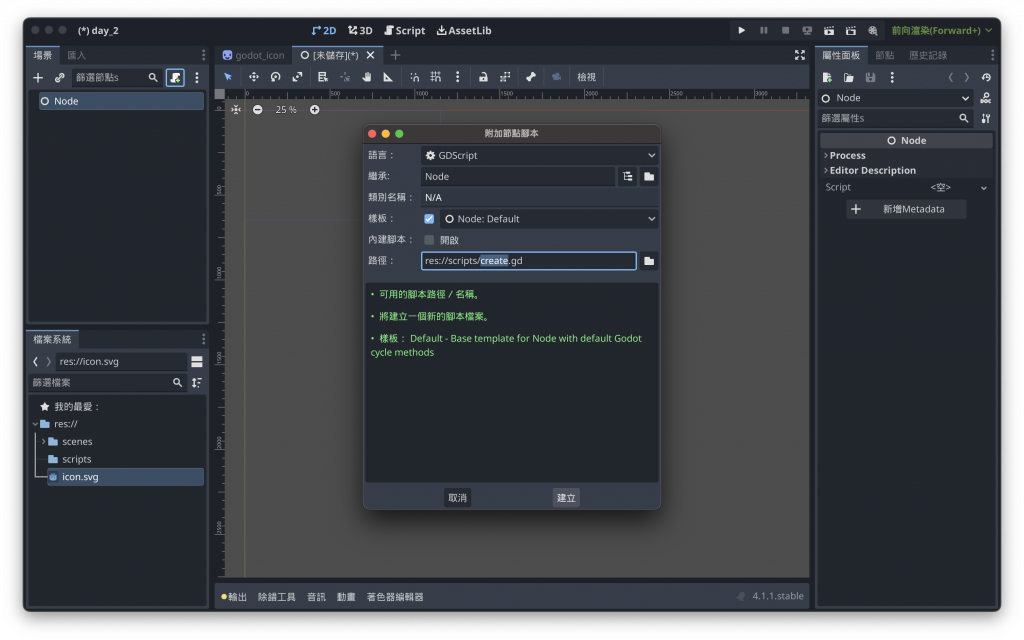Open the Forward+ renderer dropdown
This screenshot has width=1024, height=640.
coord(942,30)
